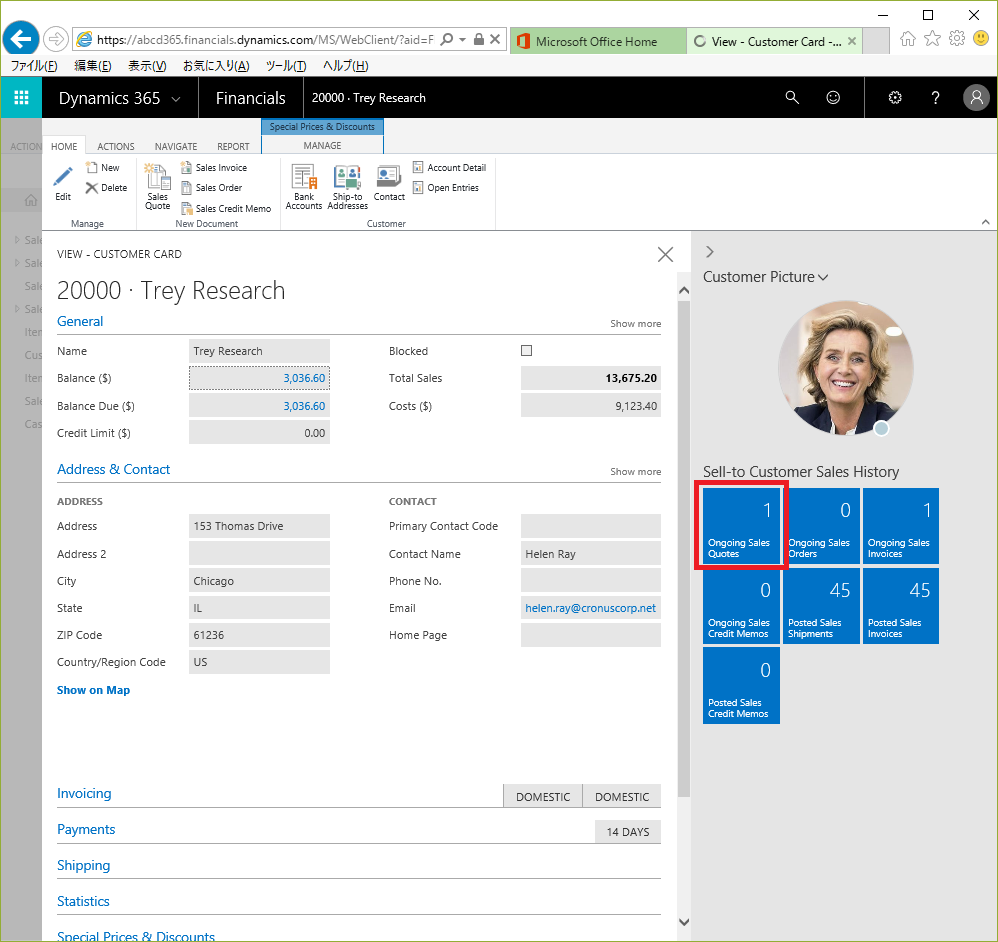Show more fields in Address & Contact
Viewport: 998px width, 942px height.
[x=635, y=472]
